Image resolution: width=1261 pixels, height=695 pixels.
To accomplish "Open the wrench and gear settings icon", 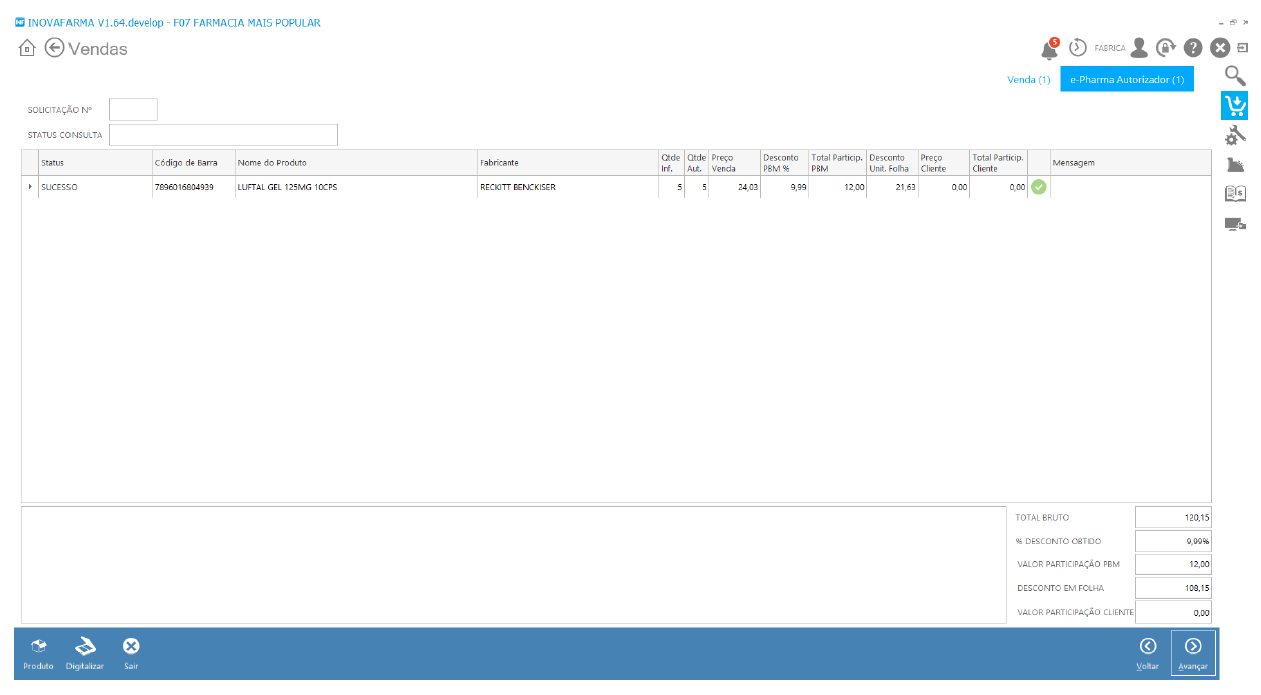I will pos(1235,135).
